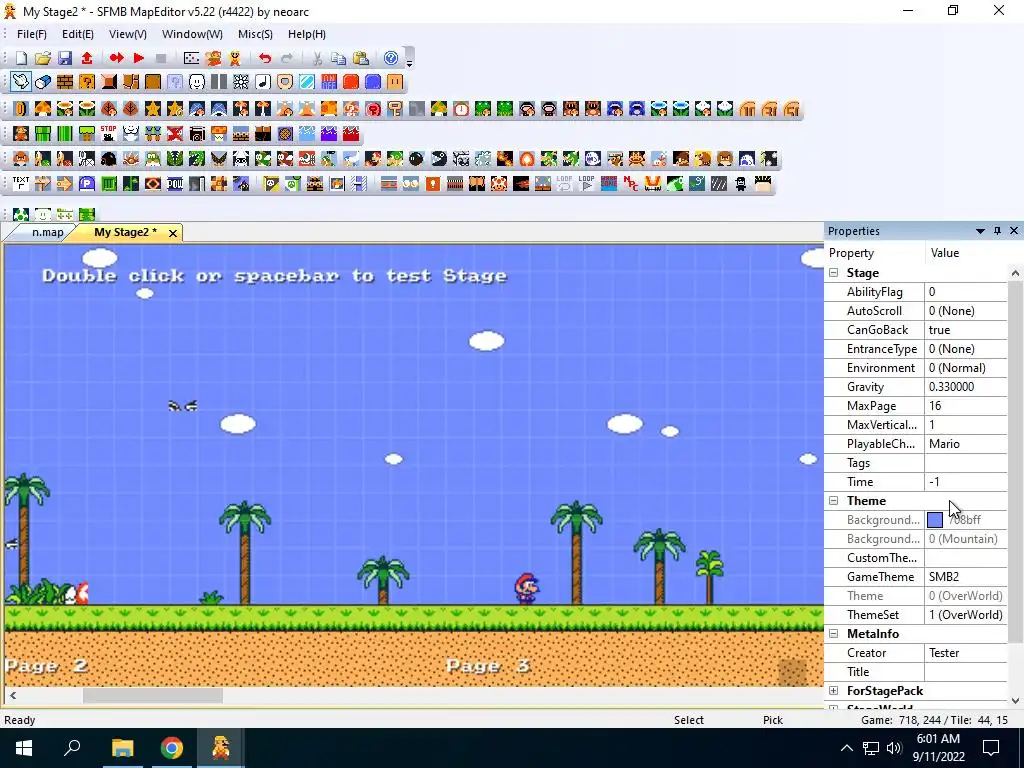
Task: Collapse the Theme property group
Action: tap(833, 501)
